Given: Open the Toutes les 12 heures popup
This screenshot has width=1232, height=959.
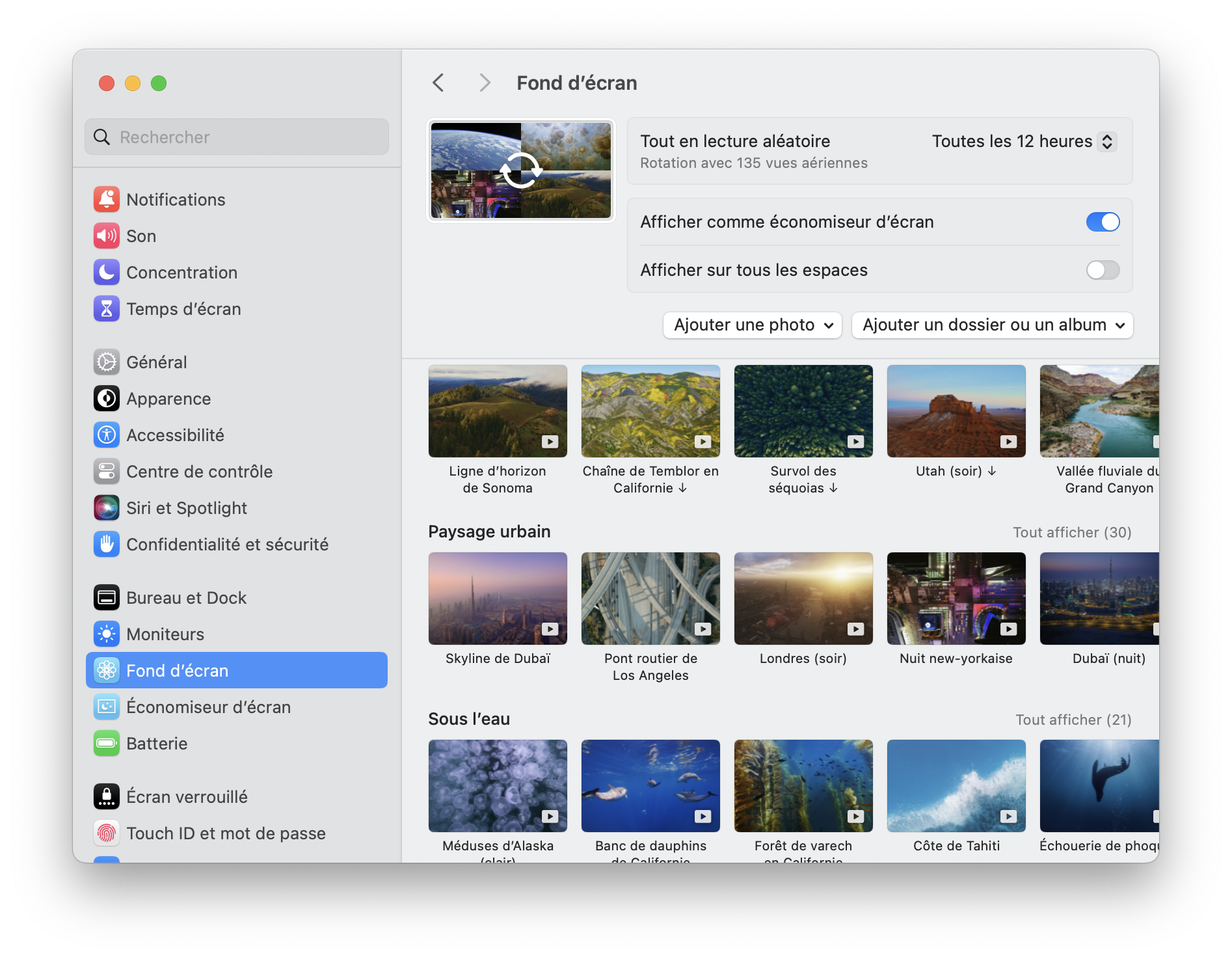Looking at the screenshot, I should (x=1024, y=142).
